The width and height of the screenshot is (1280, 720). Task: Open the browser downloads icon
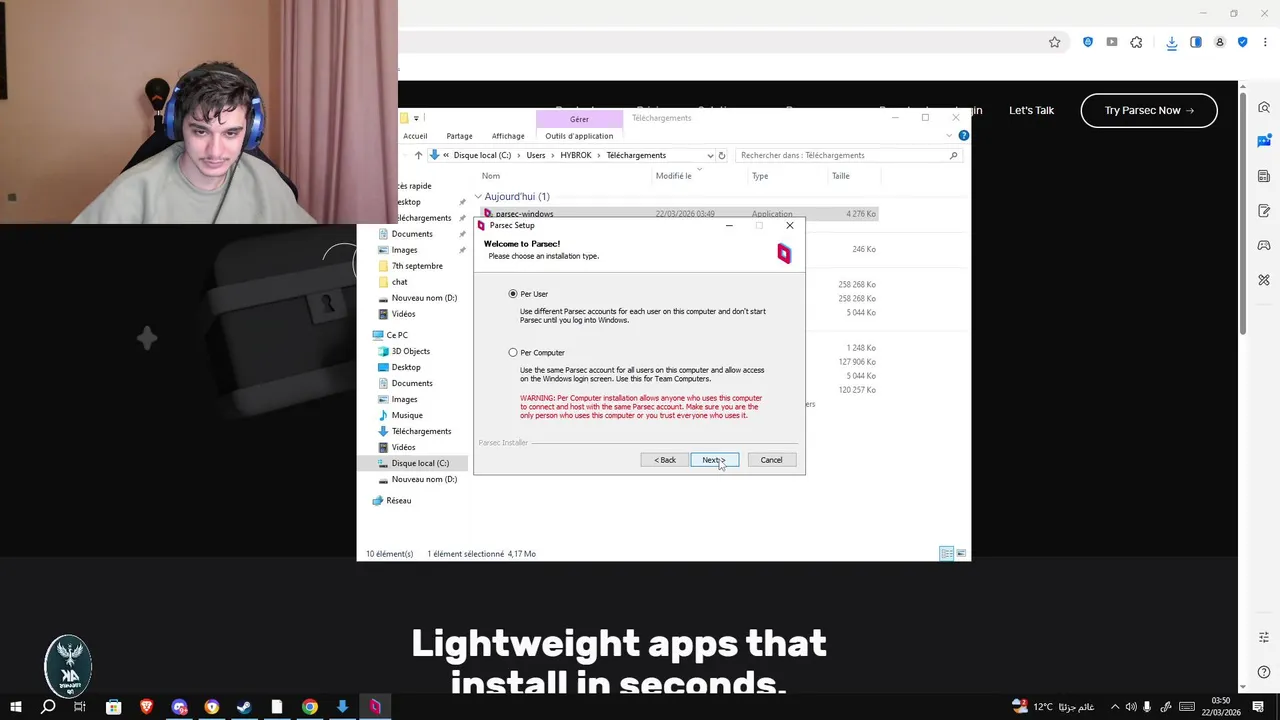click(x=1171, y=42)
